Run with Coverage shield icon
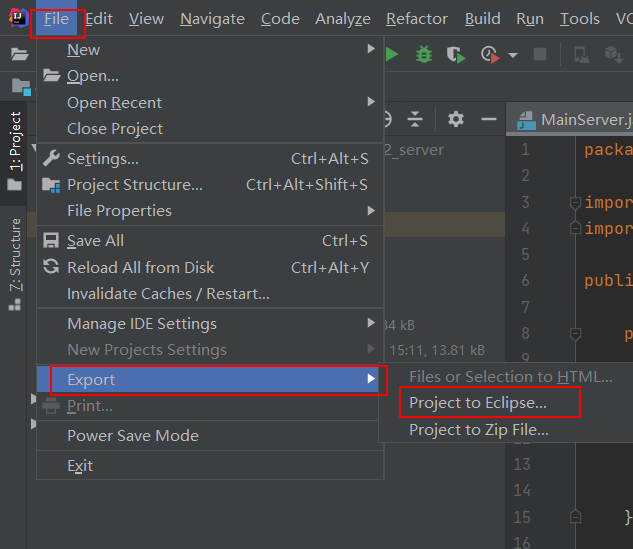633x549 pixels. [x=456, y=54]
